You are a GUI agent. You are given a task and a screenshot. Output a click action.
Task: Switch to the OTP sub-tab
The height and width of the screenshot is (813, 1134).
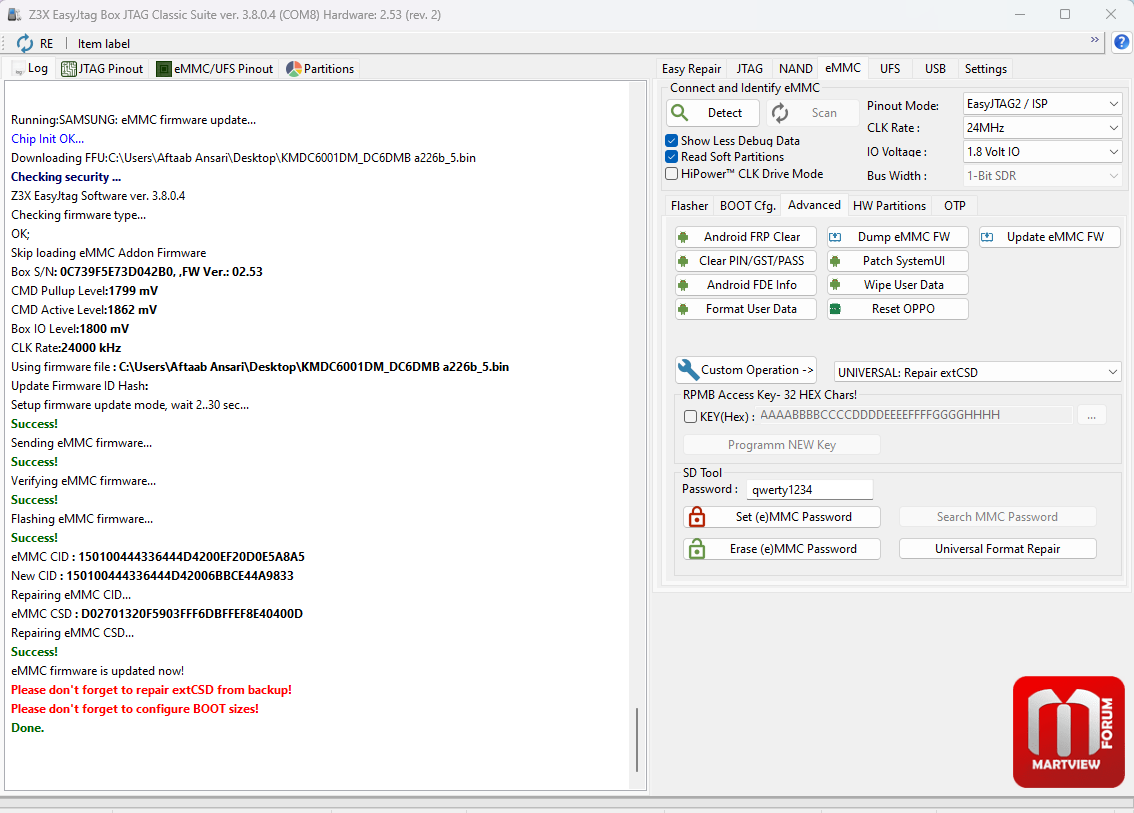tap(955, 206)
